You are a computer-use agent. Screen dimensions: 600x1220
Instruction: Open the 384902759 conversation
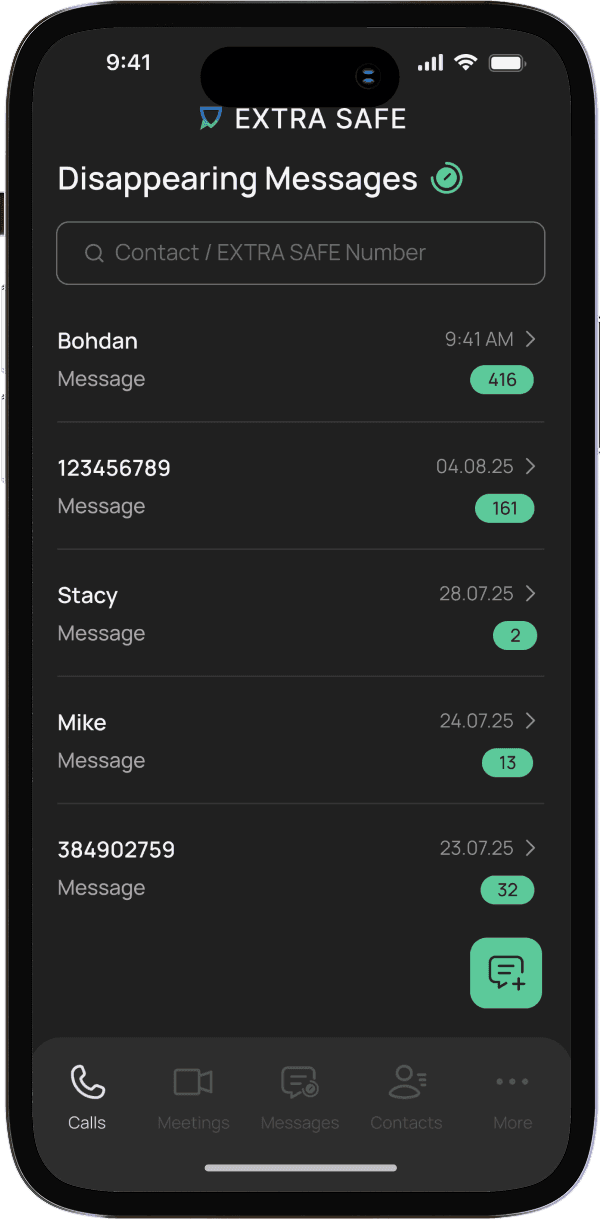pyautogui.click(x=300, y=868)
